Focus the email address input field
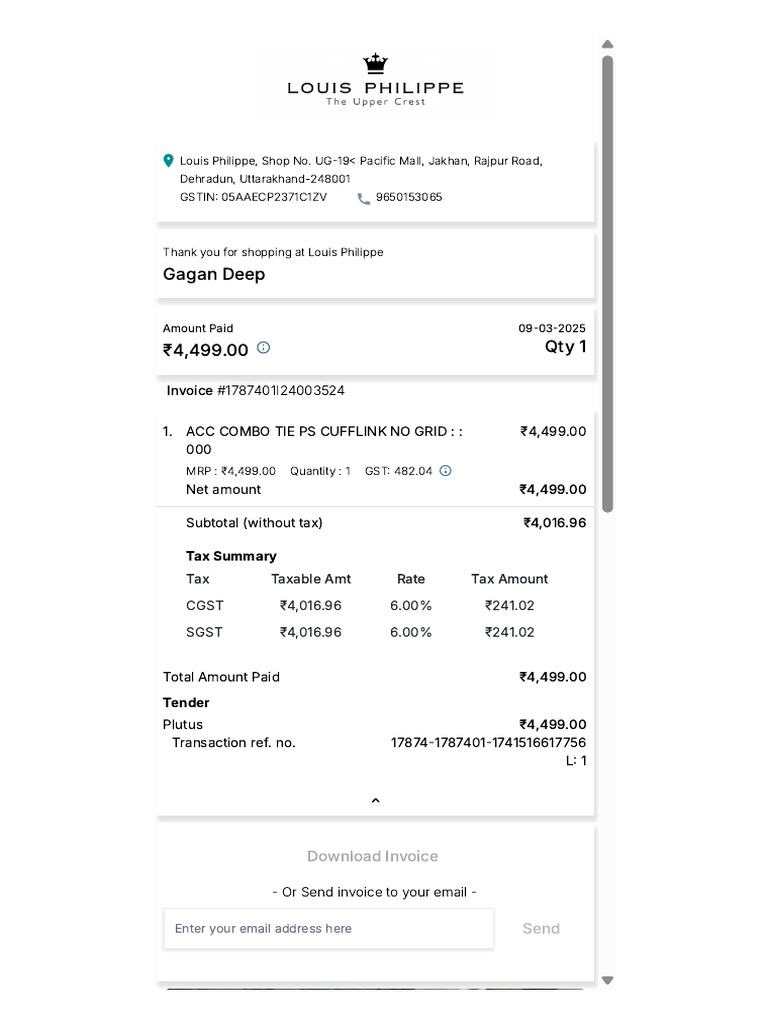 (328, 928)
